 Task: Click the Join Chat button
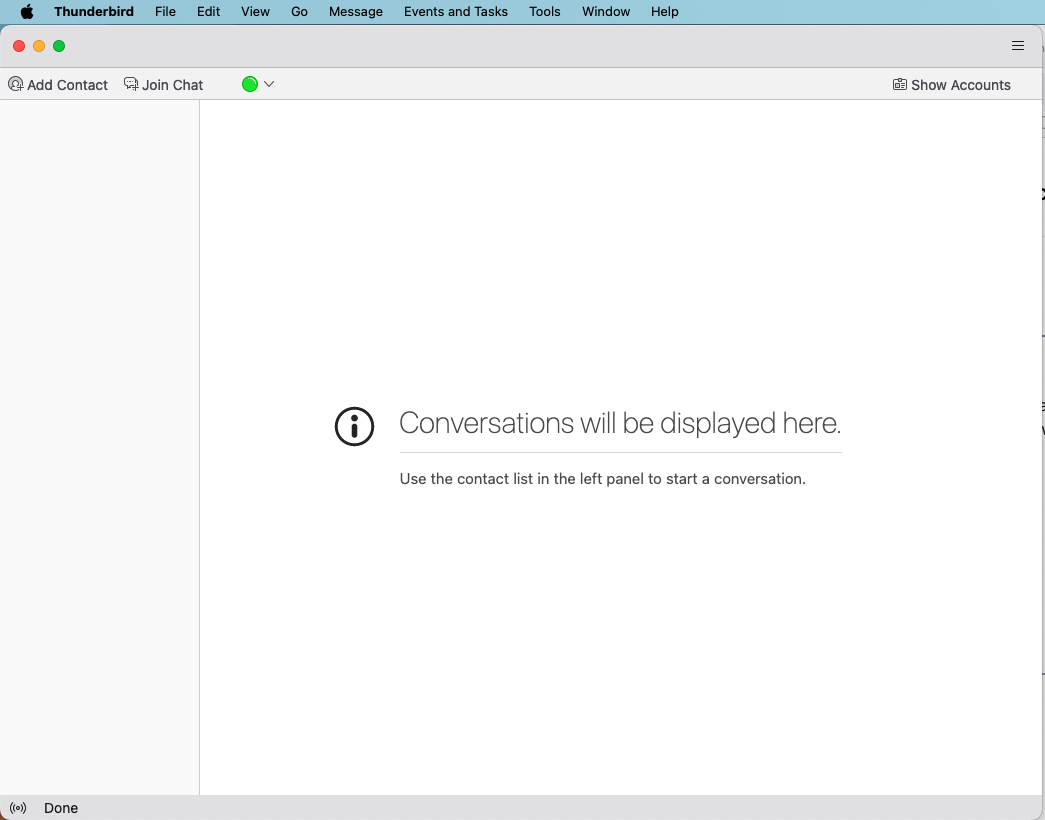coord(163,85)
